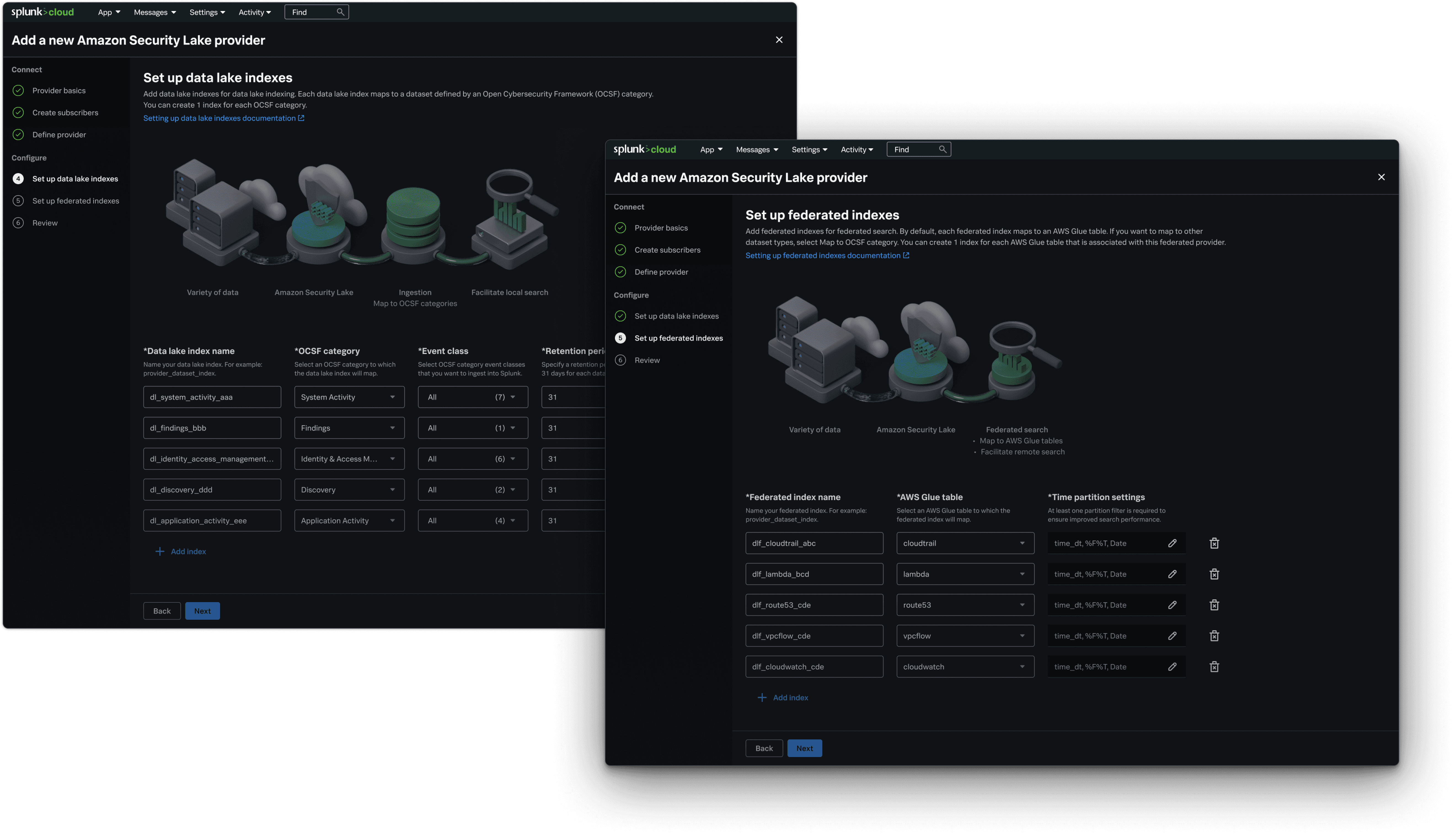Screen dimensions: 1456x837
Task: Open the cloudtrail AWS Glue table dropdown
Action: click(965, 543)
